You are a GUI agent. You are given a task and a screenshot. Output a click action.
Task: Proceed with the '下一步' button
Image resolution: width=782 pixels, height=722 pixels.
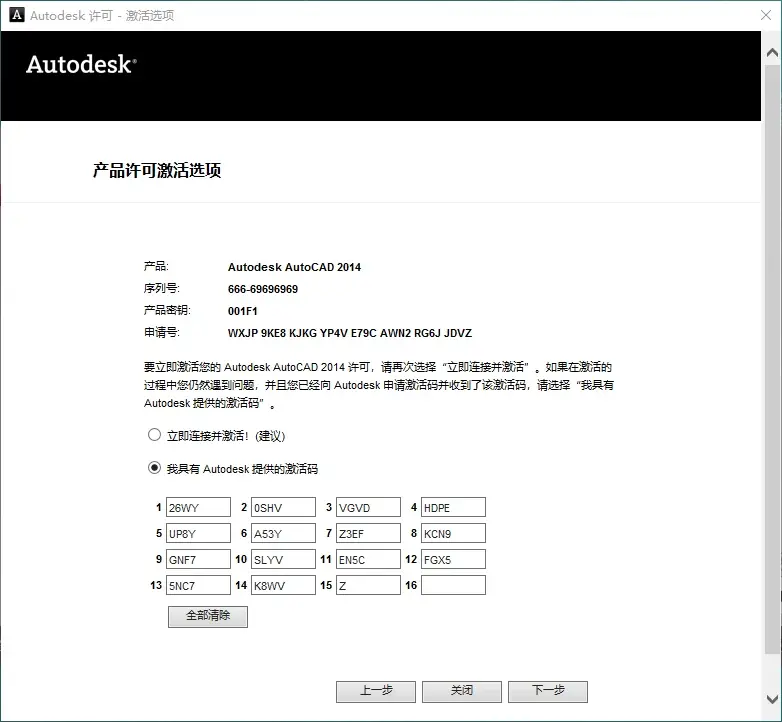pos(548,692)
